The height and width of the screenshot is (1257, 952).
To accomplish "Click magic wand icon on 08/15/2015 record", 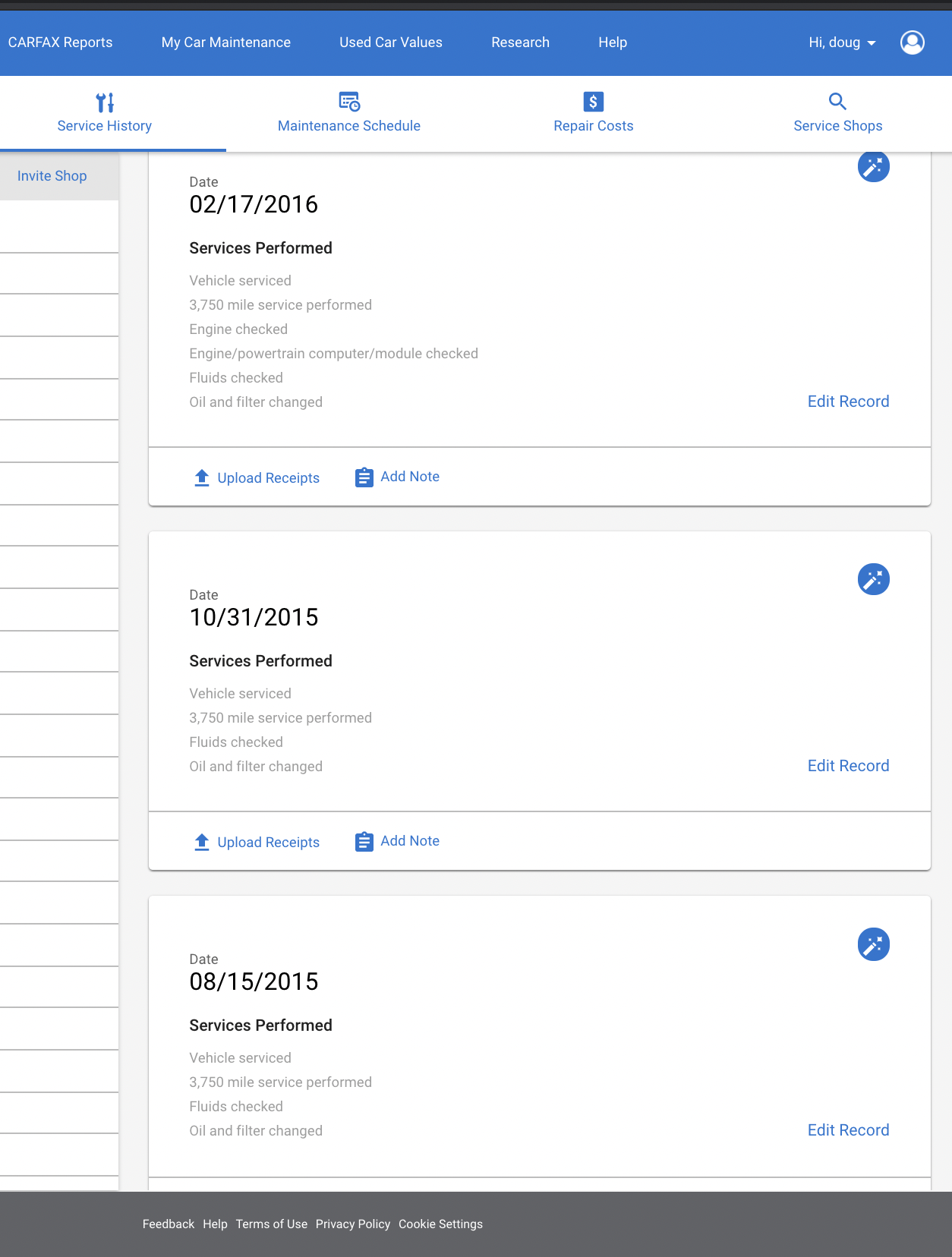I will (873, 944).
